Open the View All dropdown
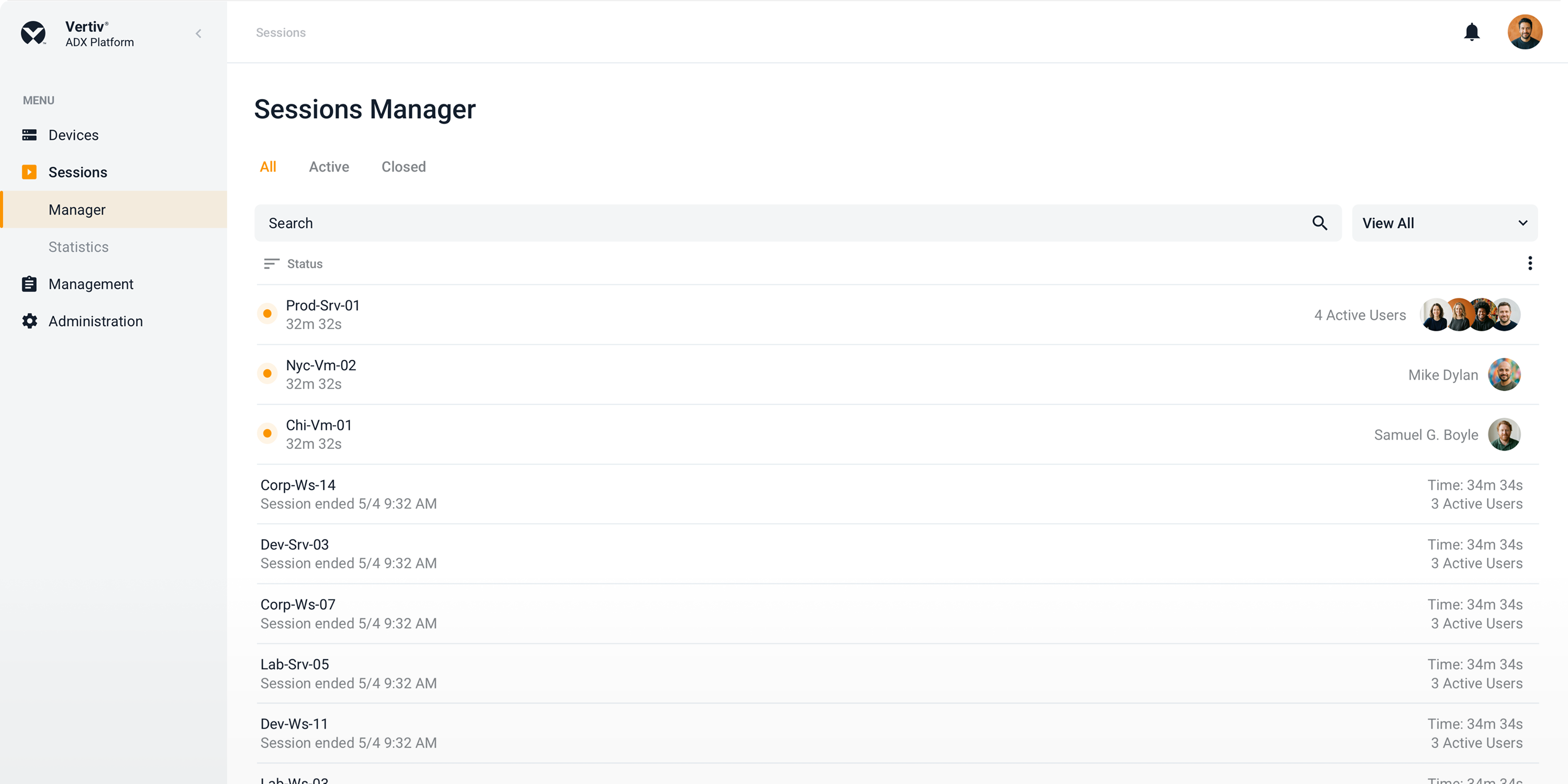 click(1444, 223)
